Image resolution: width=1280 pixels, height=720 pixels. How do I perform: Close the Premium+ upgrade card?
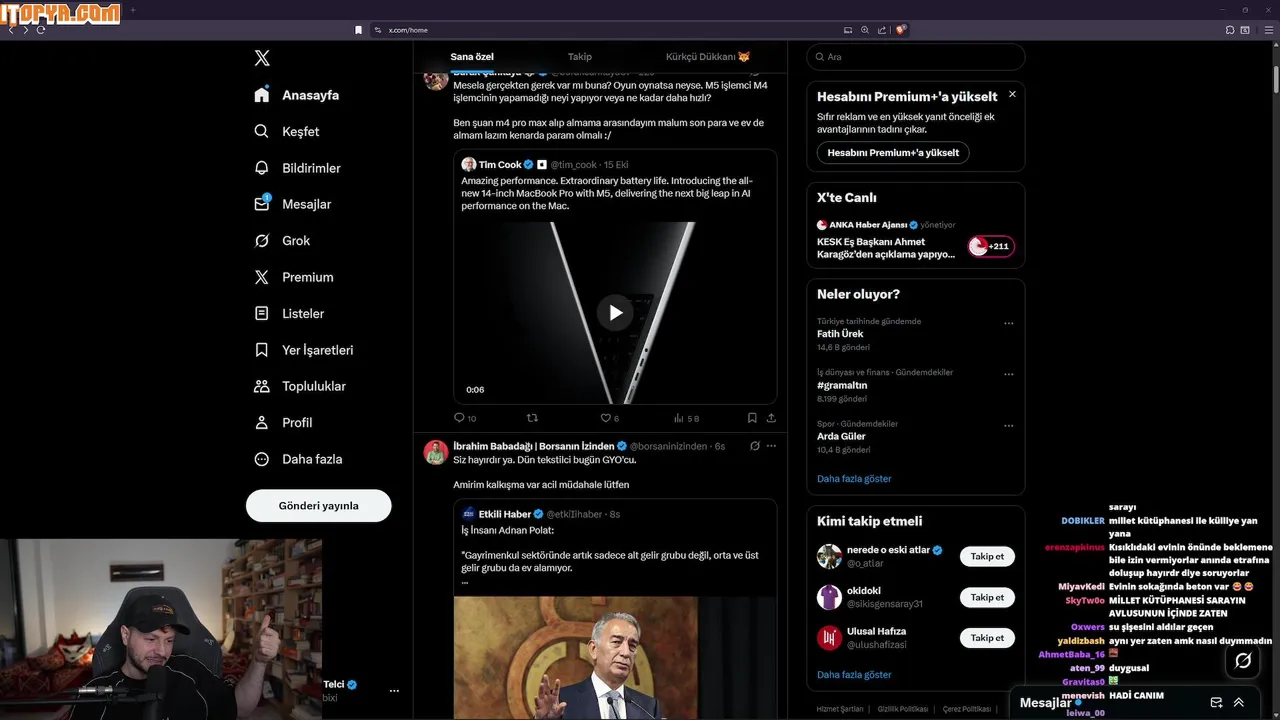coord(1012,94)
